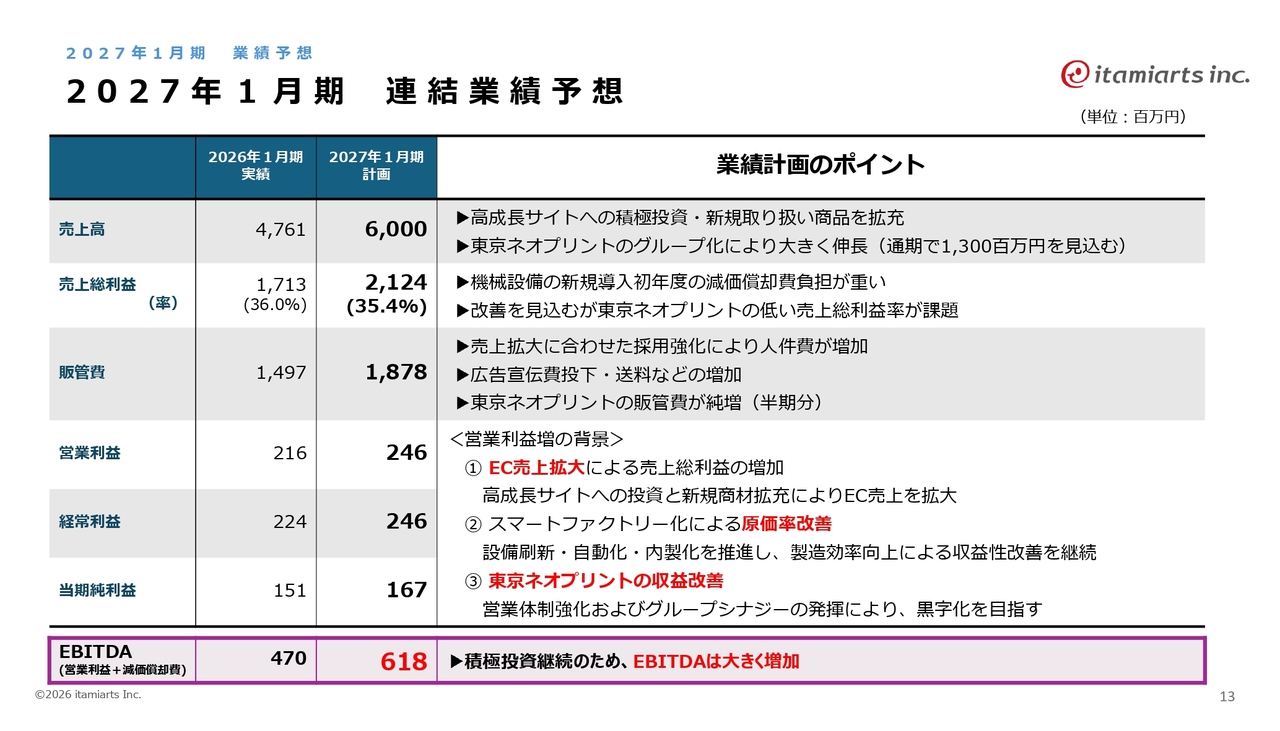The width and height of the screenshot is (1280, 731).
Task: Select the 業績計画のポイント header cell
Action: (820, 165)
